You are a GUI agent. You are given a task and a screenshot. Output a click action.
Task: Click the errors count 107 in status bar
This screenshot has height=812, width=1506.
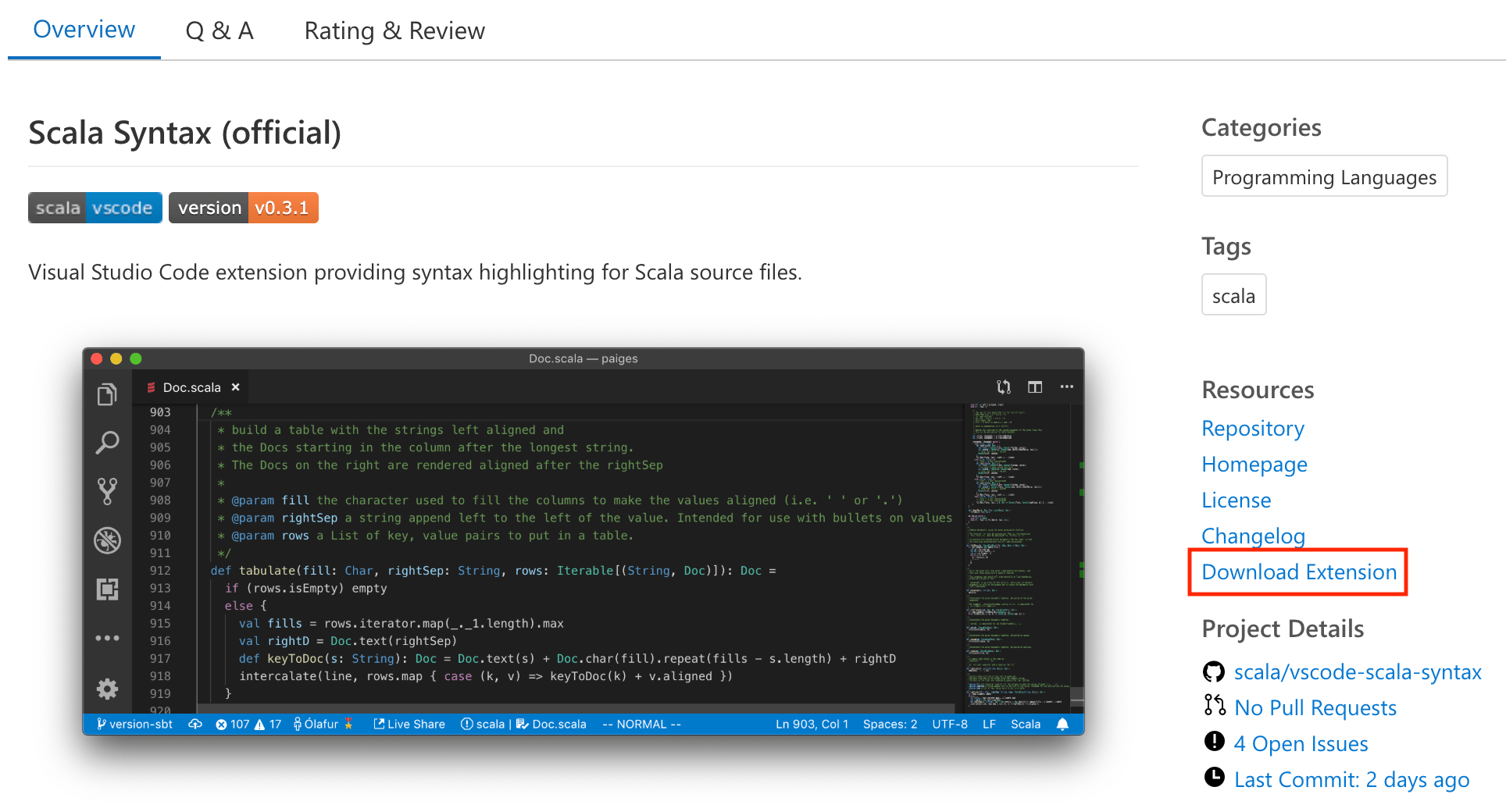[232, 725]
